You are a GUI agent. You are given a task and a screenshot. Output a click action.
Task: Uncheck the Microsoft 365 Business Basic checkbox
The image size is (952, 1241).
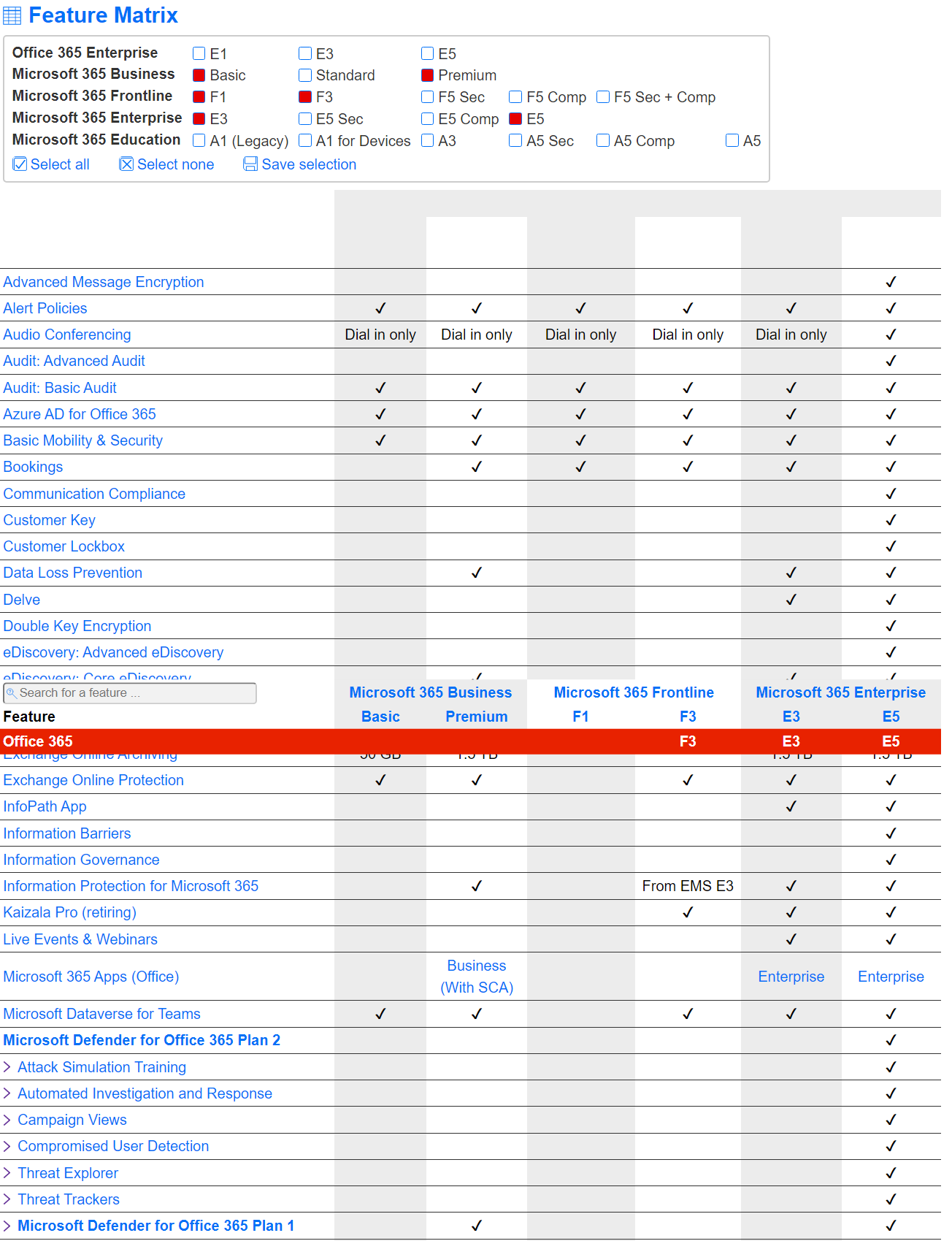tap(199, 75)
